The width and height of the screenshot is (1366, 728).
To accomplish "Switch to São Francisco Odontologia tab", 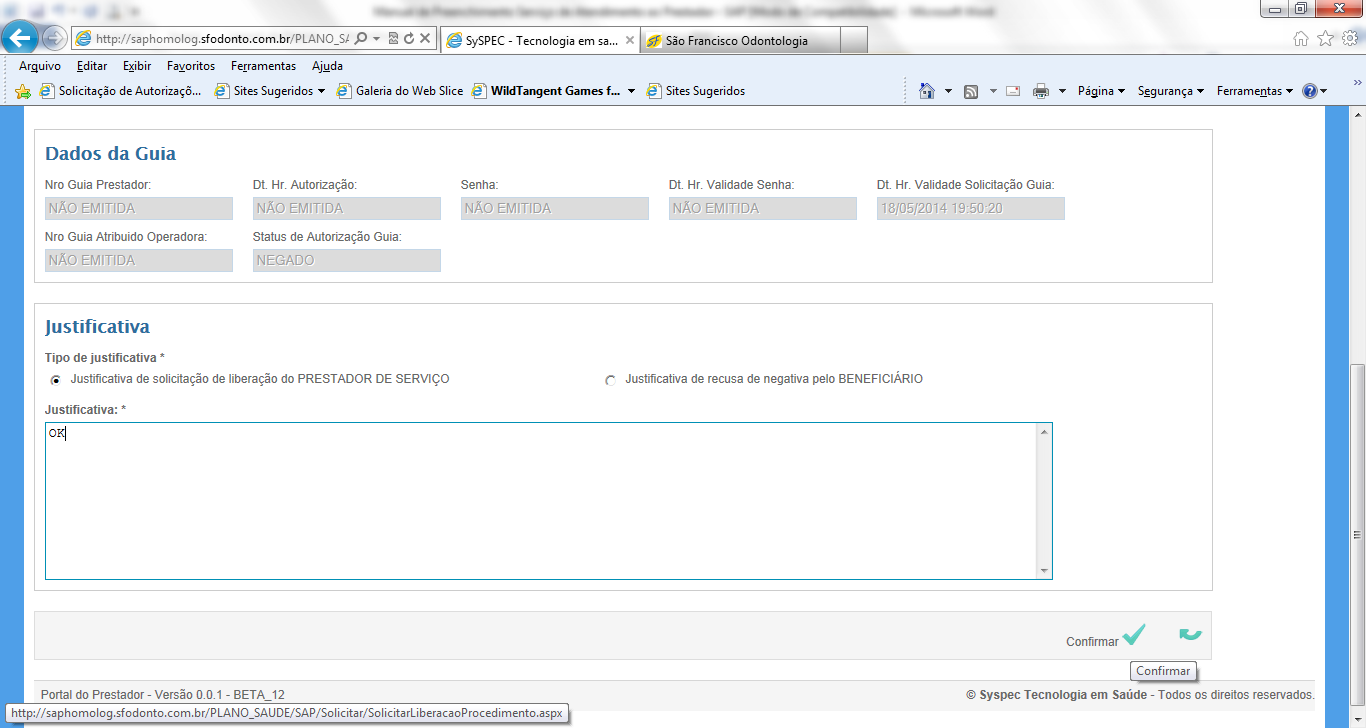I will pos(740,41).
